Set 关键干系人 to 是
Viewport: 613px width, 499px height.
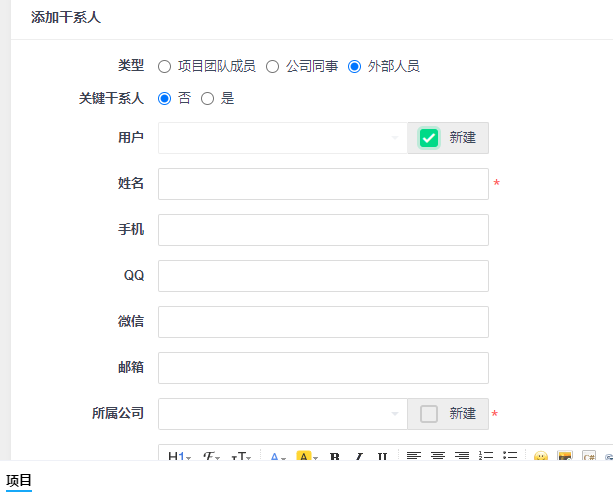coord(208,99)
